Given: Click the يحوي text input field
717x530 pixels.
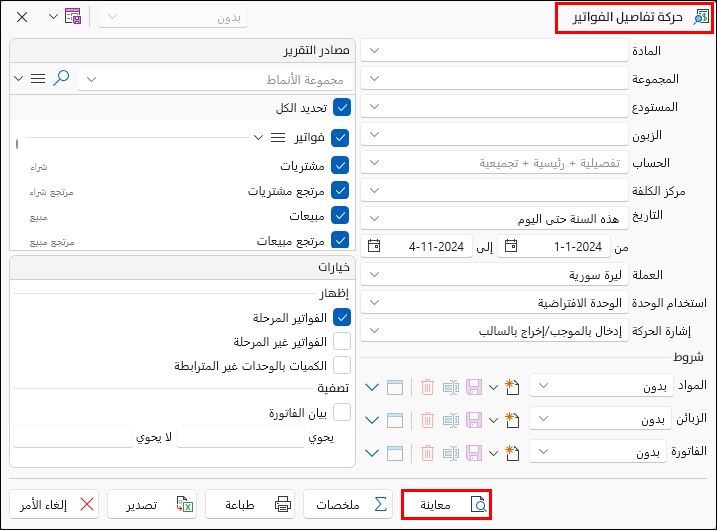Looking at the screenshot, I should (241, 436).
